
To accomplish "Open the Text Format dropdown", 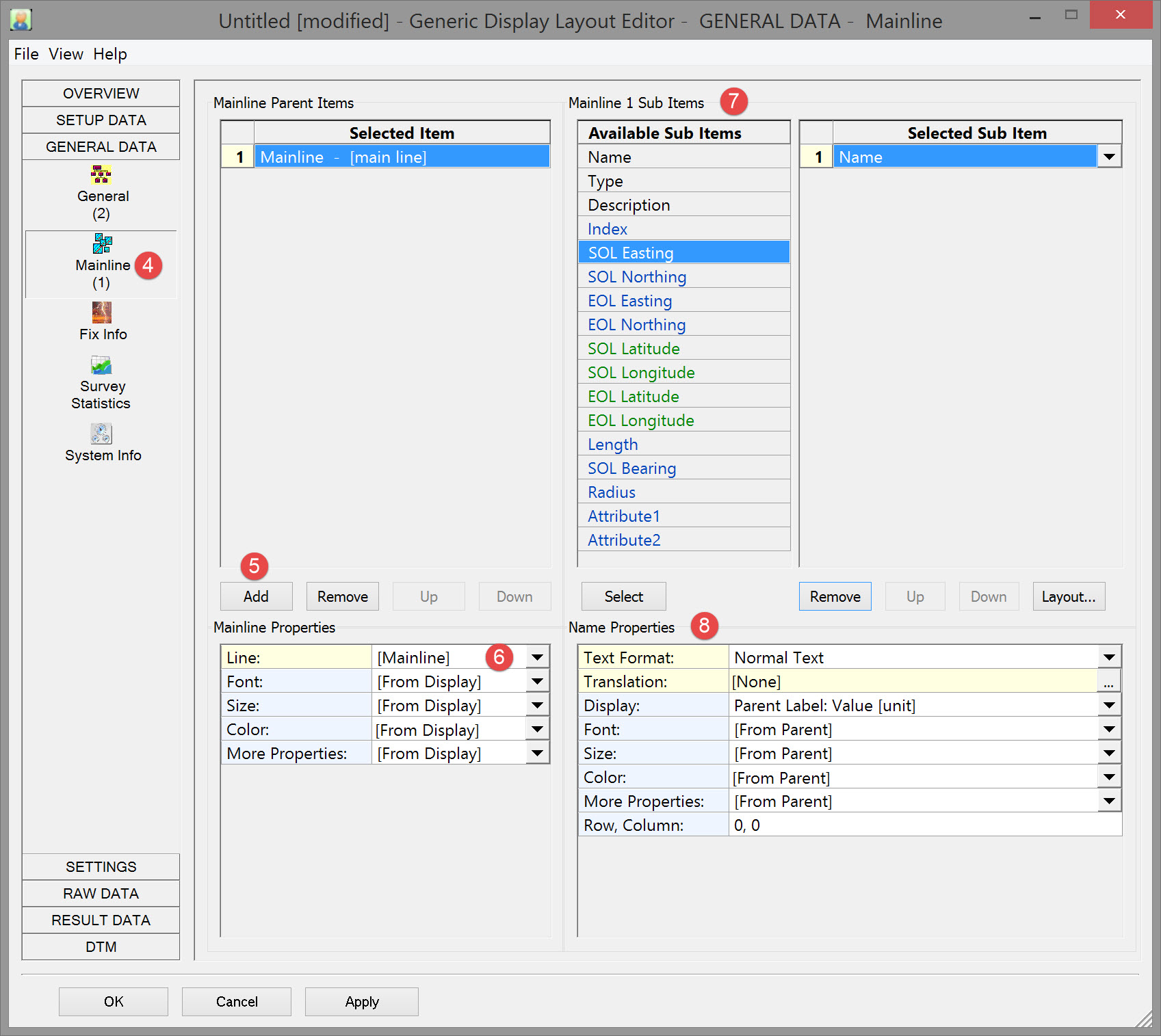I will (x=1109, y=658).
